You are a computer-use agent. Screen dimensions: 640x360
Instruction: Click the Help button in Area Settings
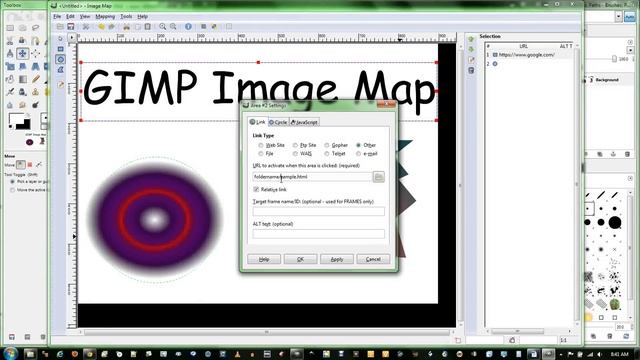coord(264,259)
